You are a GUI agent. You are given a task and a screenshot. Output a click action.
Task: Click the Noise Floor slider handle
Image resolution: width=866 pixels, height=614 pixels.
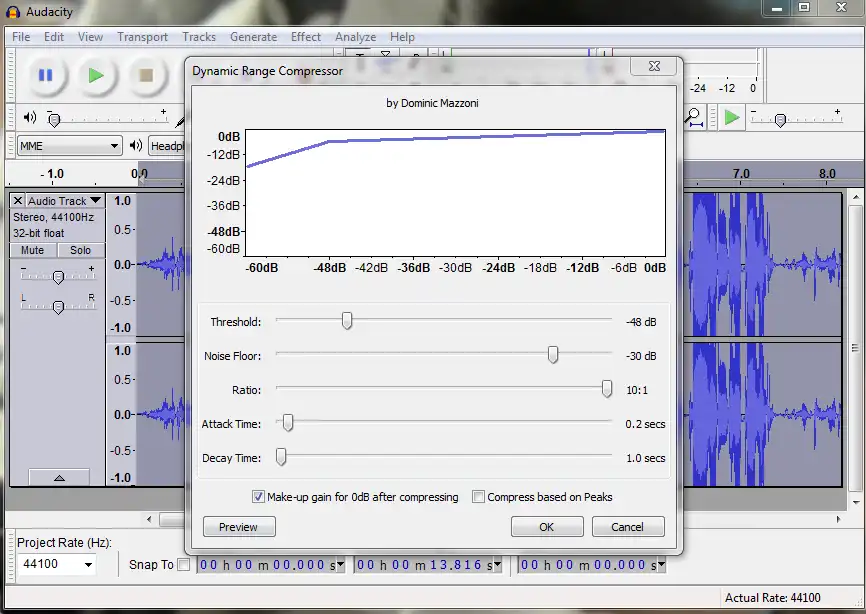point(553,354)
